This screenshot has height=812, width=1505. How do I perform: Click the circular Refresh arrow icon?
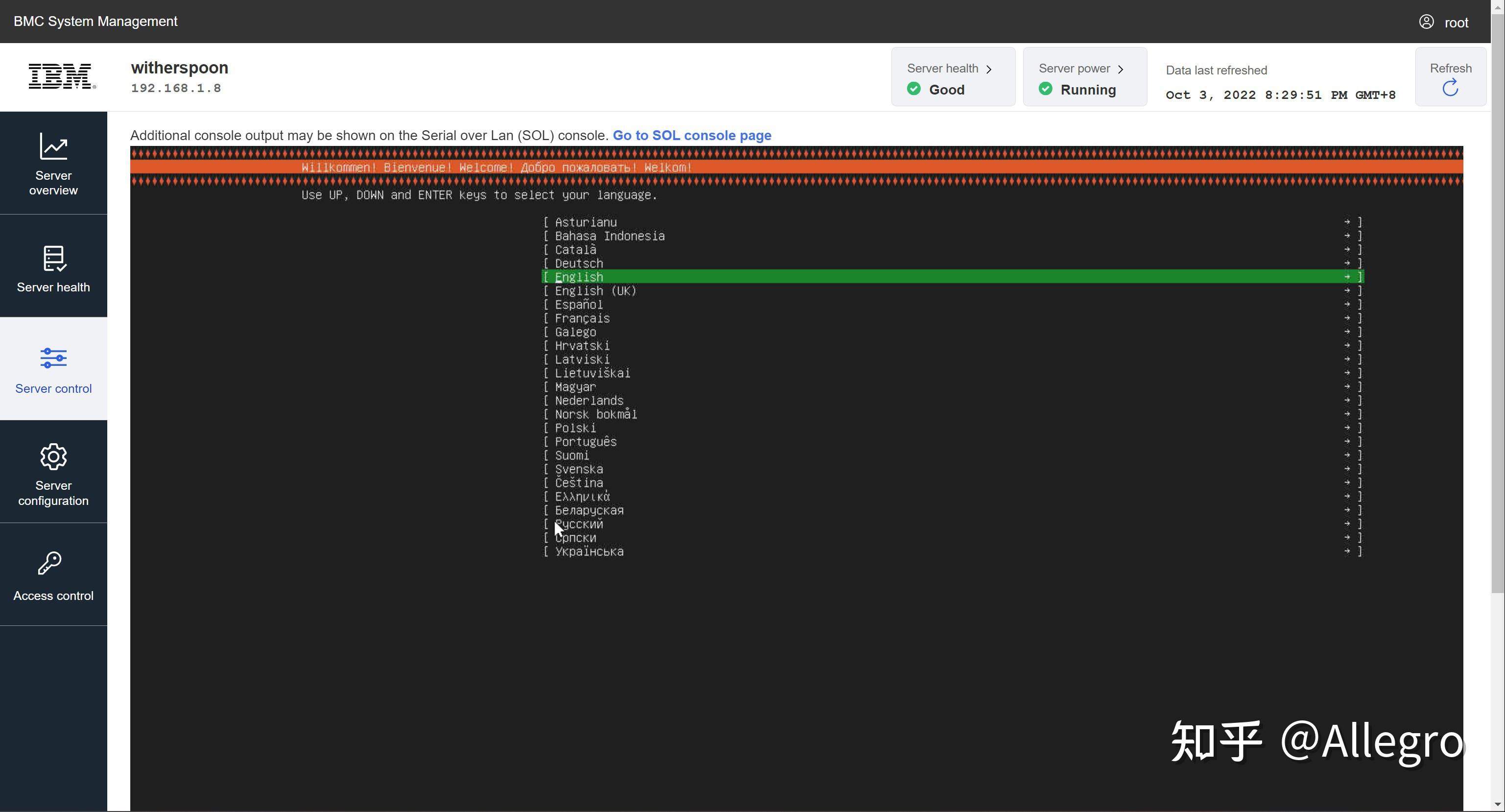tap(1450, 88)
